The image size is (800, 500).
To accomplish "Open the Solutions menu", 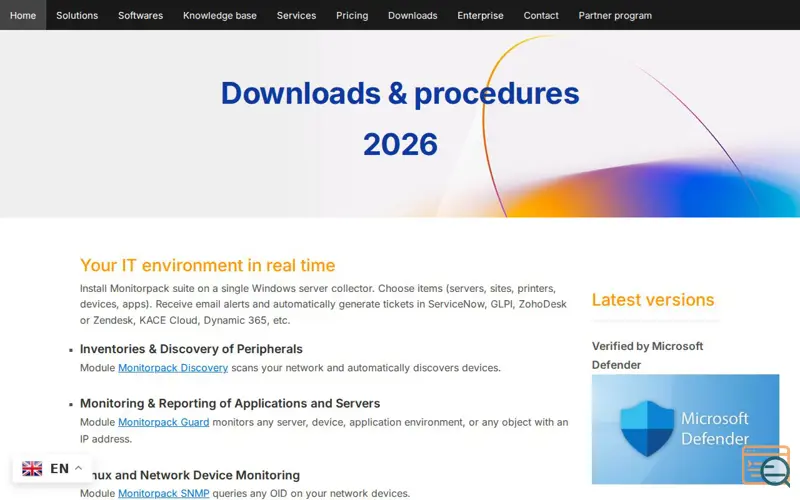I will pos(77,15).
